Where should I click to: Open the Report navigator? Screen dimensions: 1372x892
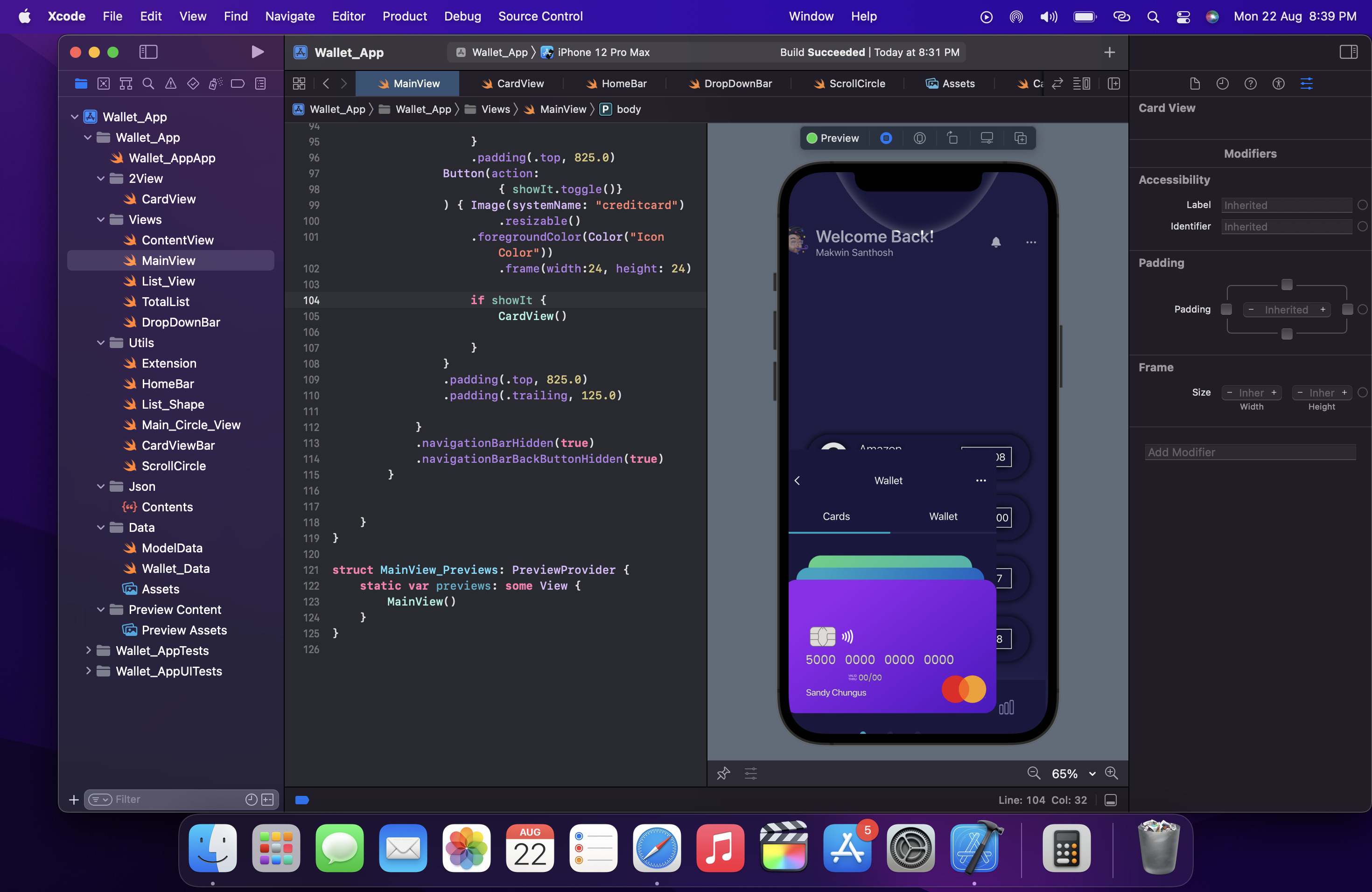pyautogui.click(x=260, y=84)
